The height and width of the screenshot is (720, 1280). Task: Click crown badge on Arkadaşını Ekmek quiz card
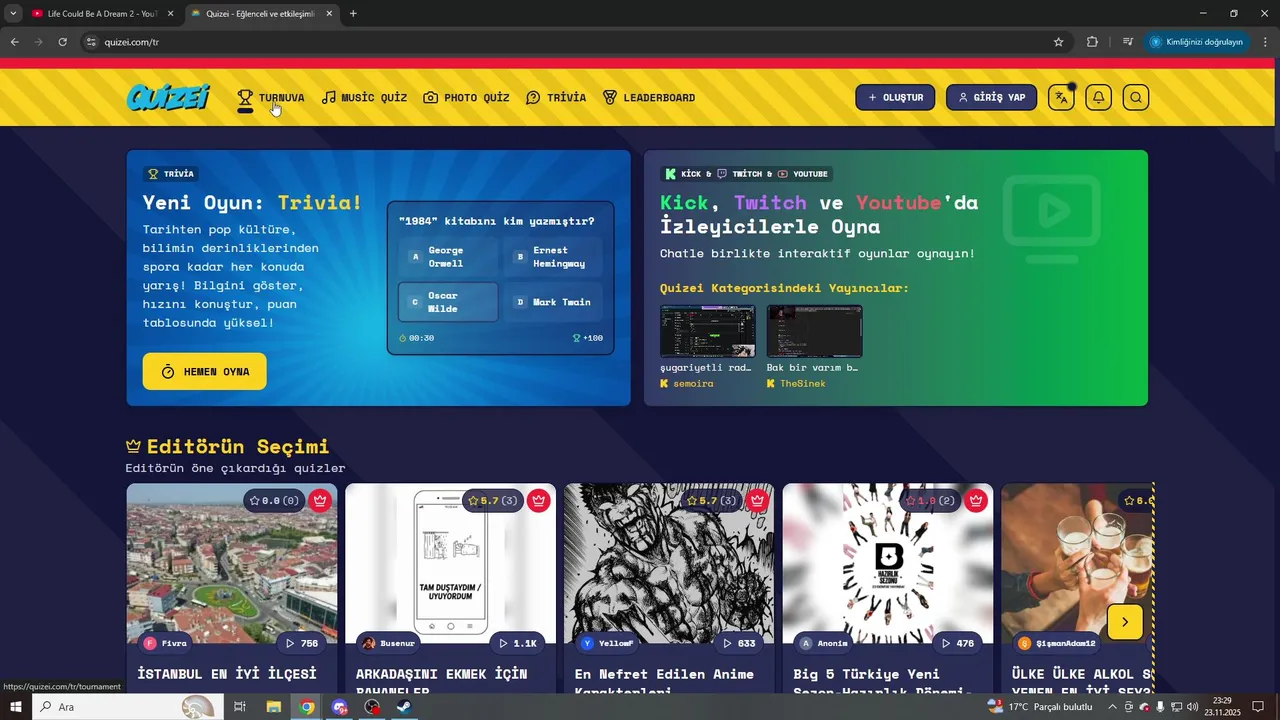[538, 500]
